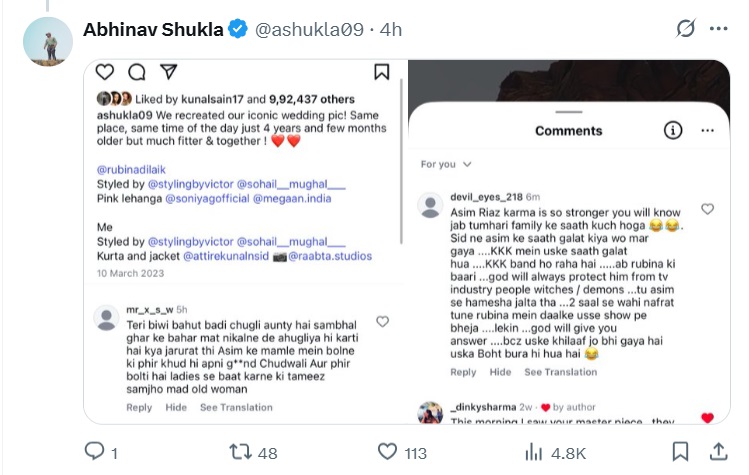
Task: Click the Abhinav Shukla display name
Action: [153, 30]
